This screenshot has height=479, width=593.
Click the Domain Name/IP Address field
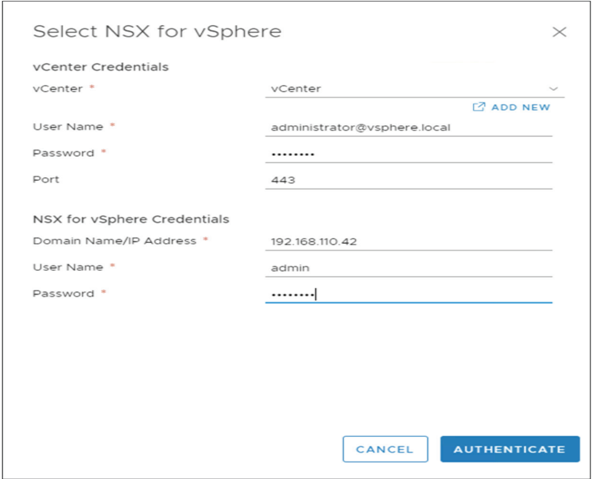click(408, 241)
